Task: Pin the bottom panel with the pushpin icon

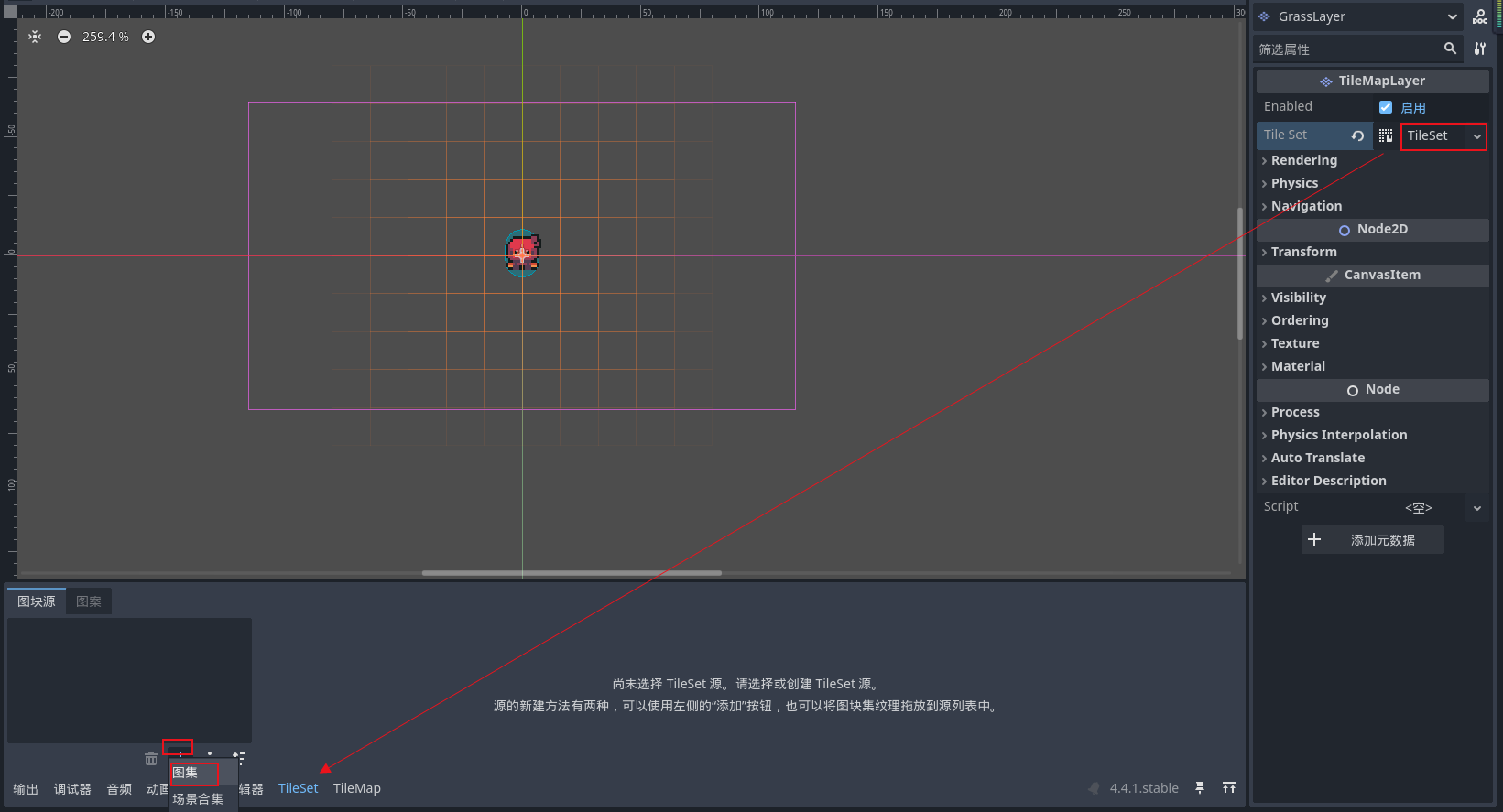Action: (1200, 788)
